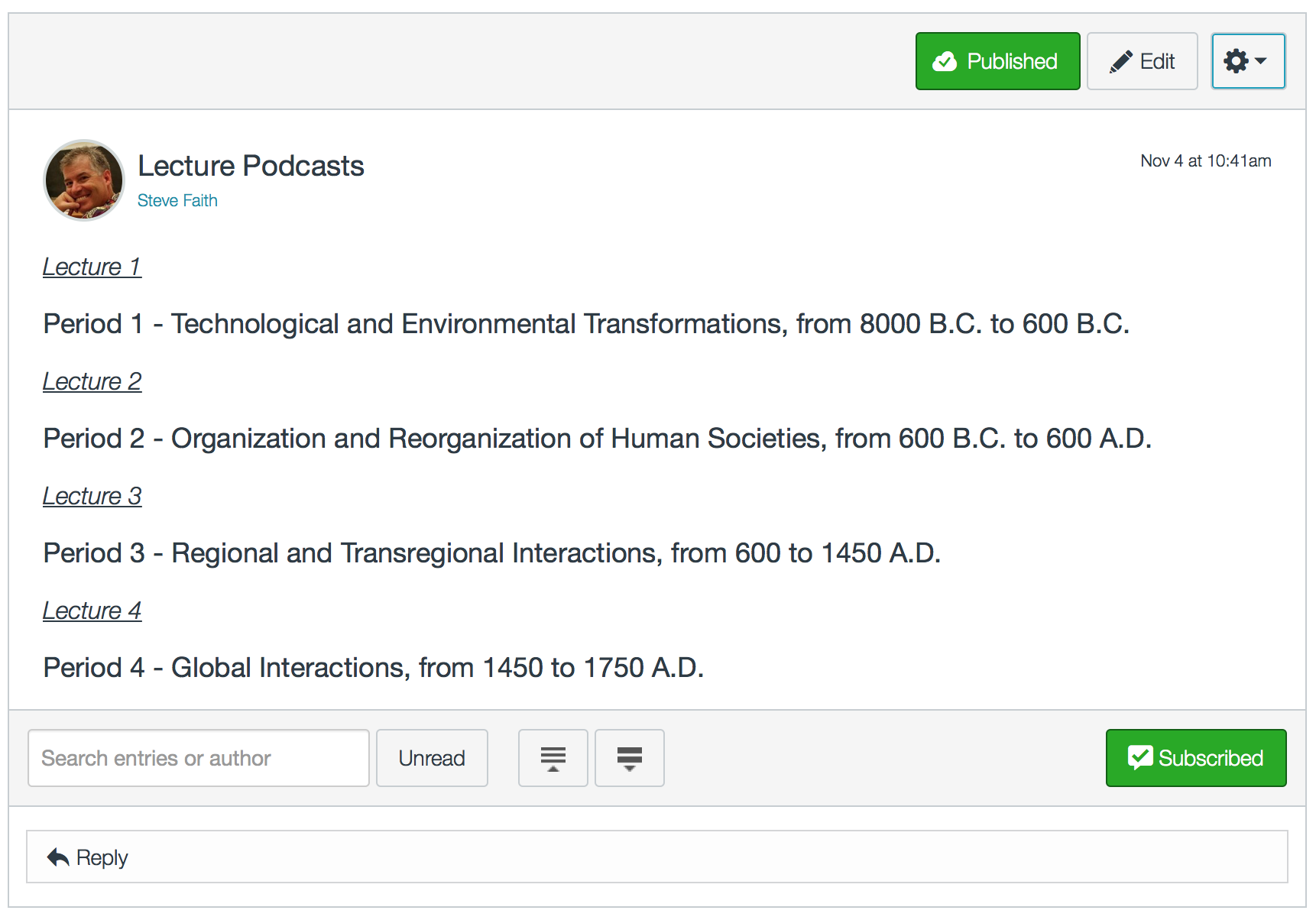Toggle the Published status button
This screenshot has width=1316, height=920.
click(x=997, y=61)
